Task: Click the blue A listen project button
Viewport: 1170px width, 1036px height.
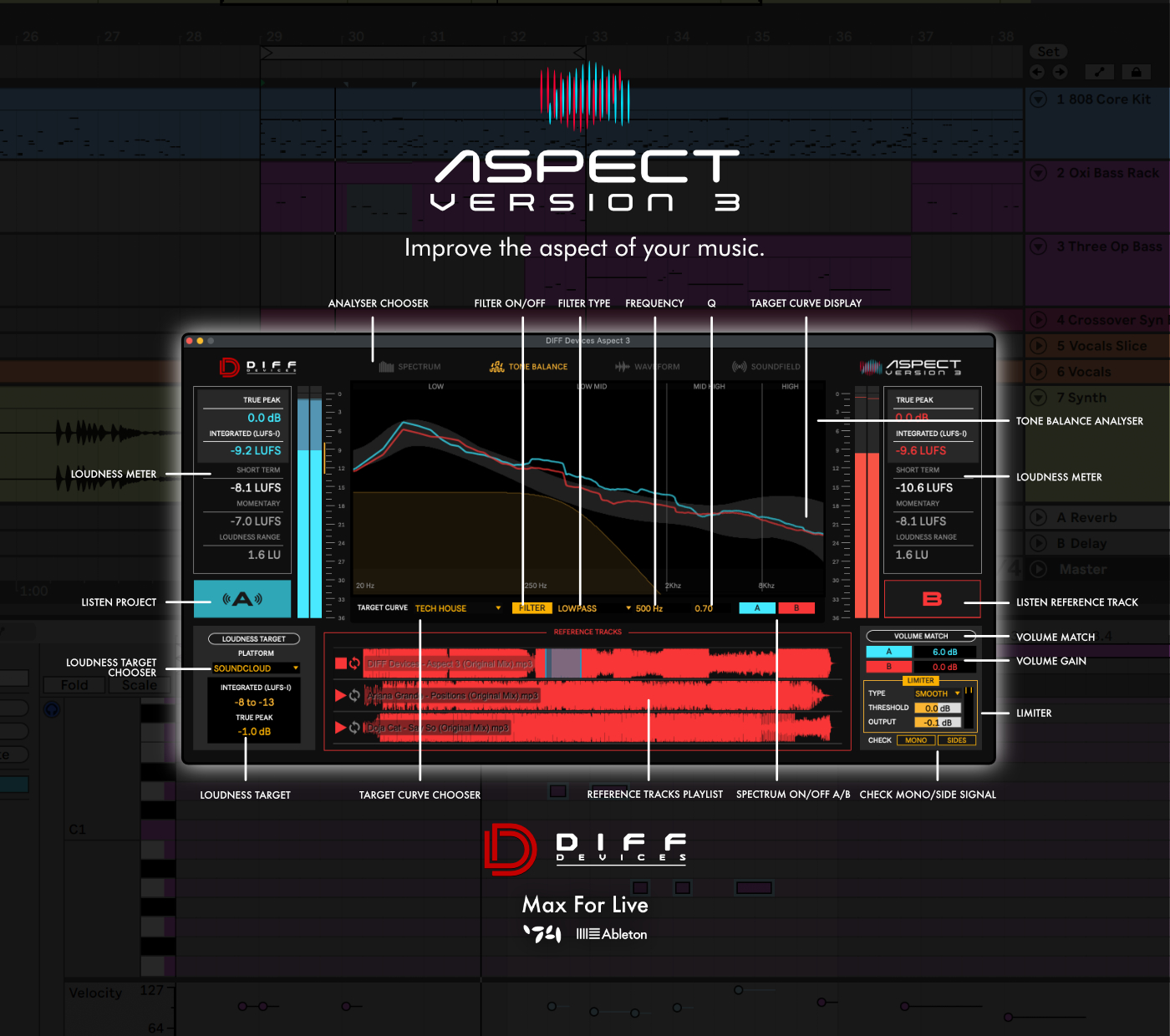Action: [x=242, y=599]
